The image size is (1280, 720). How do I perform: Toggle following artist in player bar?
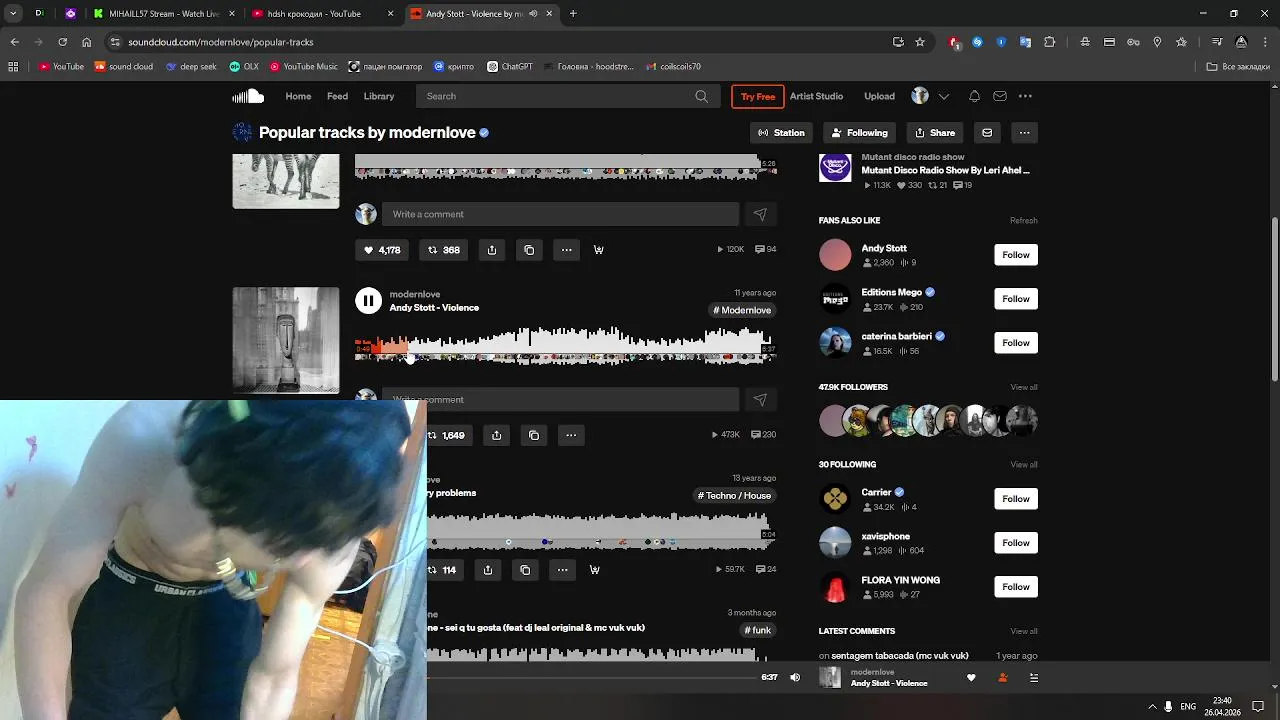[x=1003, y=677]
